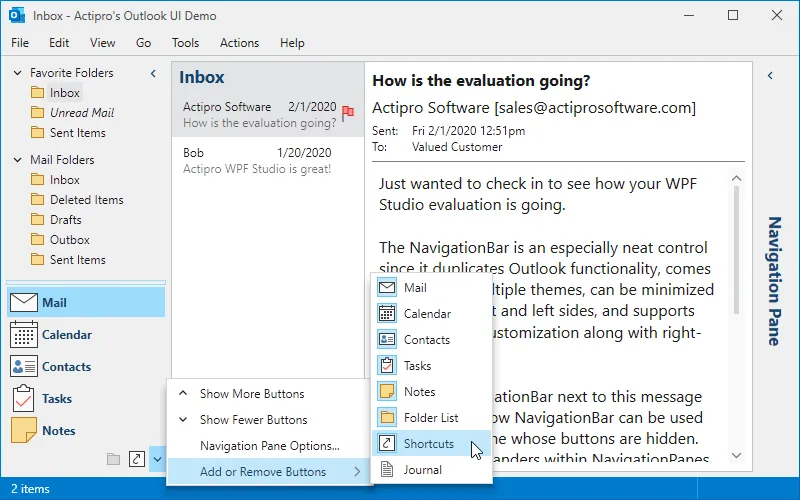Open Folder List via small folder icon at bottom
This screenshot has width=800, height=500.
[x=113, y=459]
